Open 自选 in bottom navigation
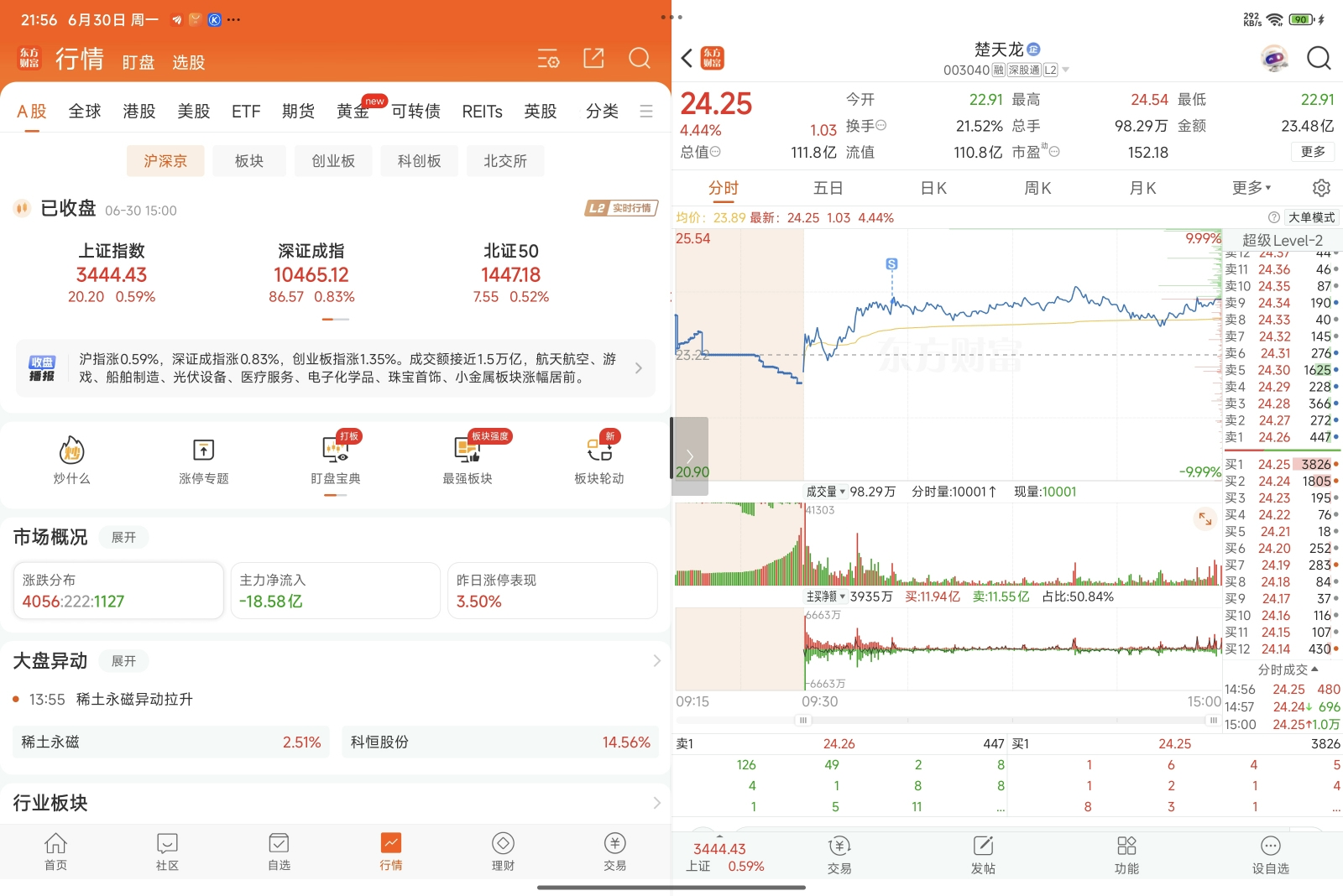The image size is (1343, 896). 279,852
